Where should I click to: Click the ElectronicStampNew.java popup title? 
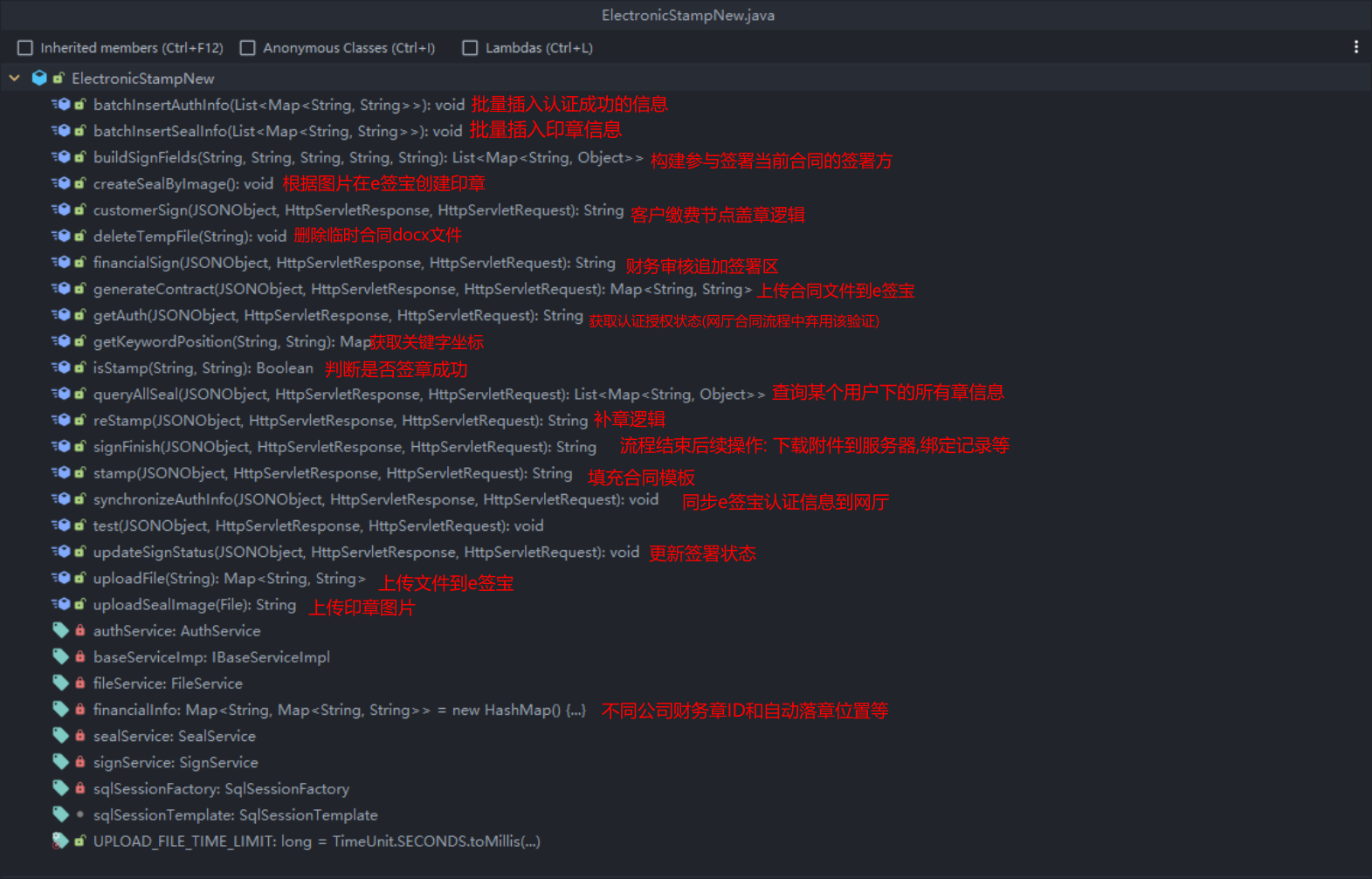point(687,15)
